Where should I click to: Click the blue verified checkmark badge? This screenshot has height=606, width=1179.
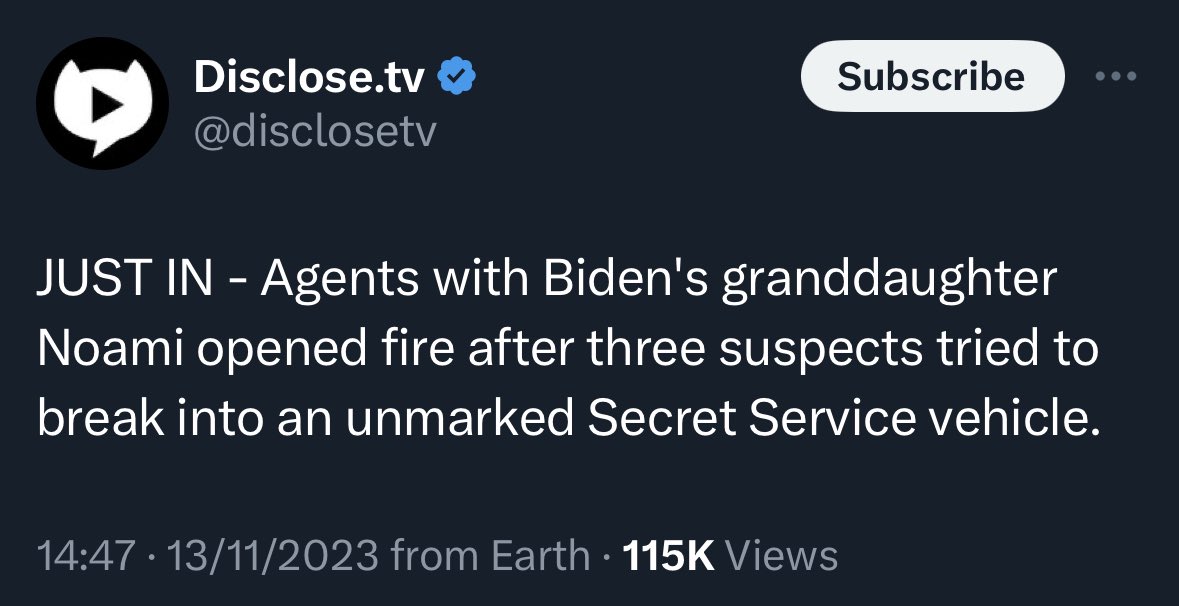[456, 77]
